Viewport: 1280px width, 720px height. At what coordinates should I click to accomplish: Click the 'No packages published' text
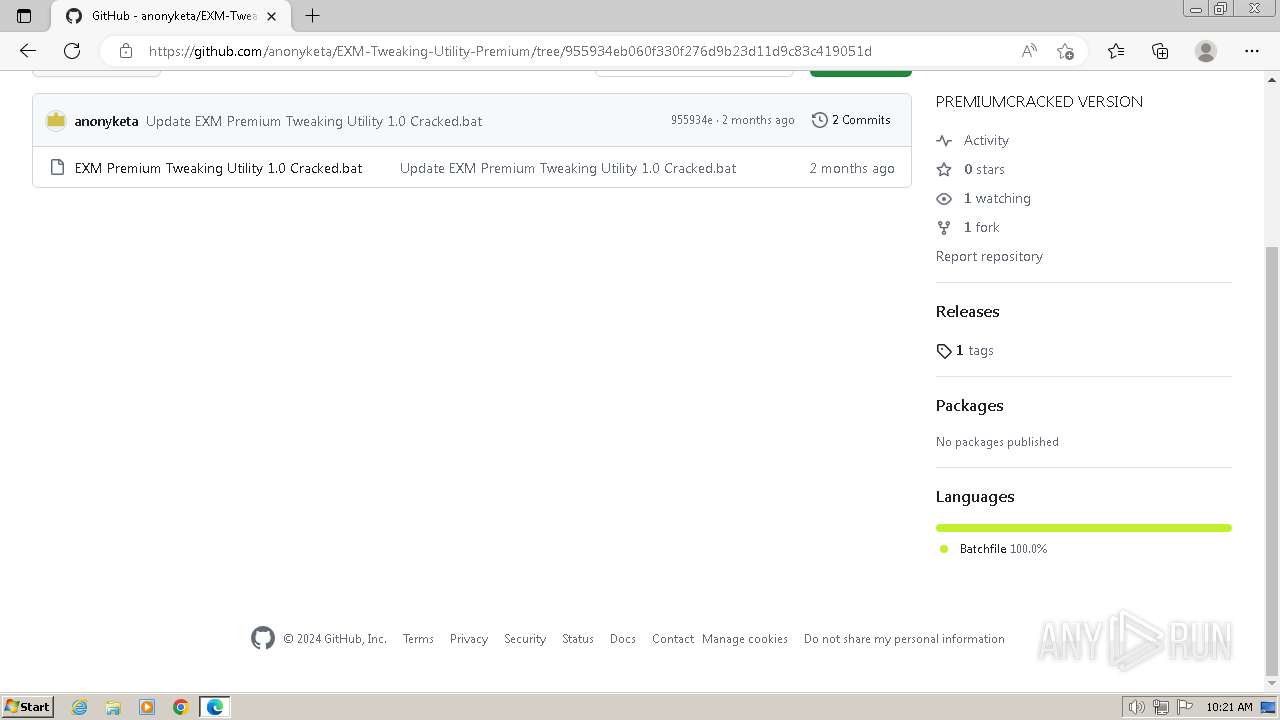(x=997, y=442)
